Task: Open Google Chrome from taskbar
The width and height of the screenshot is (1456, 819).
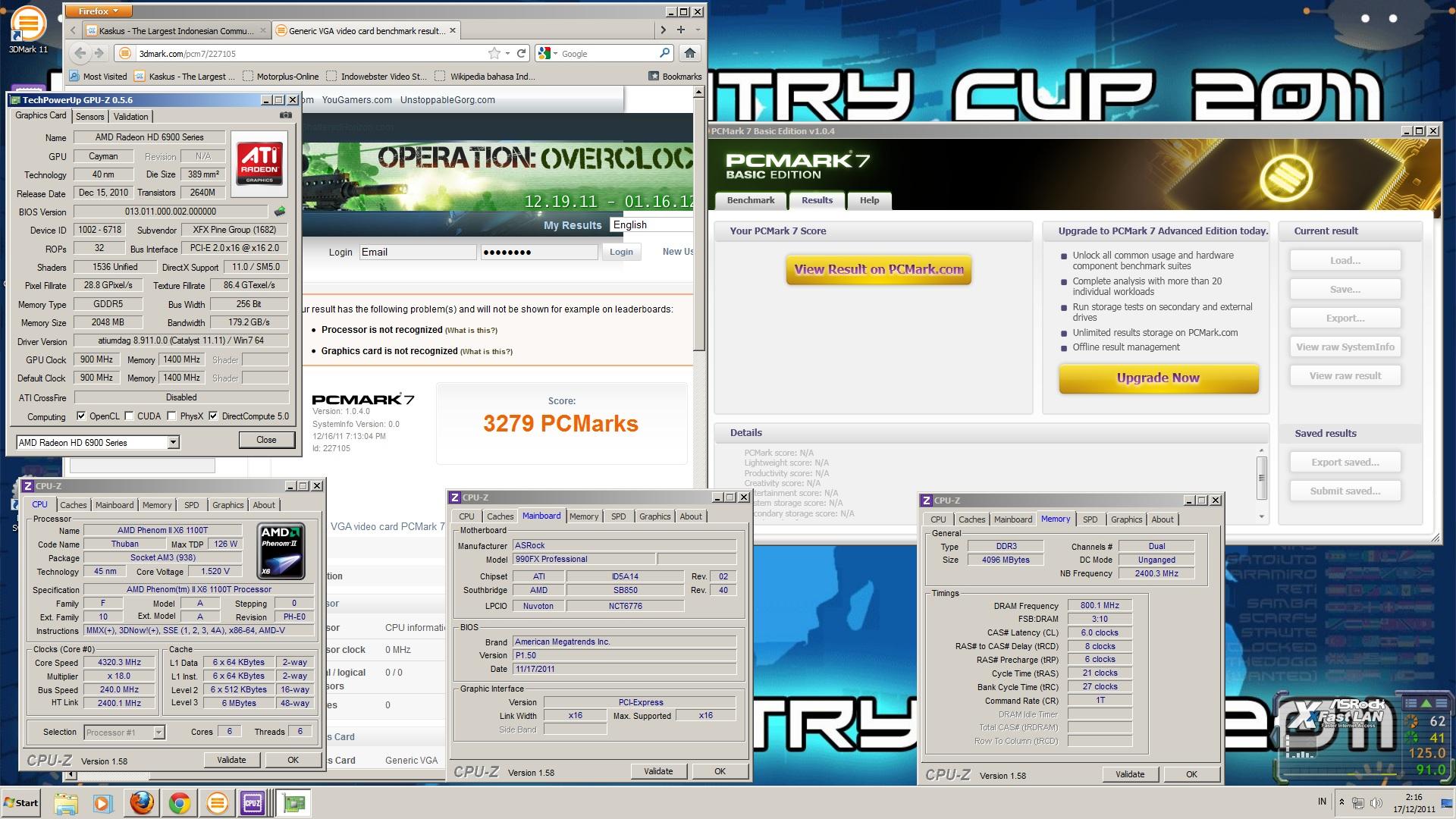Action: pos(180,802)
